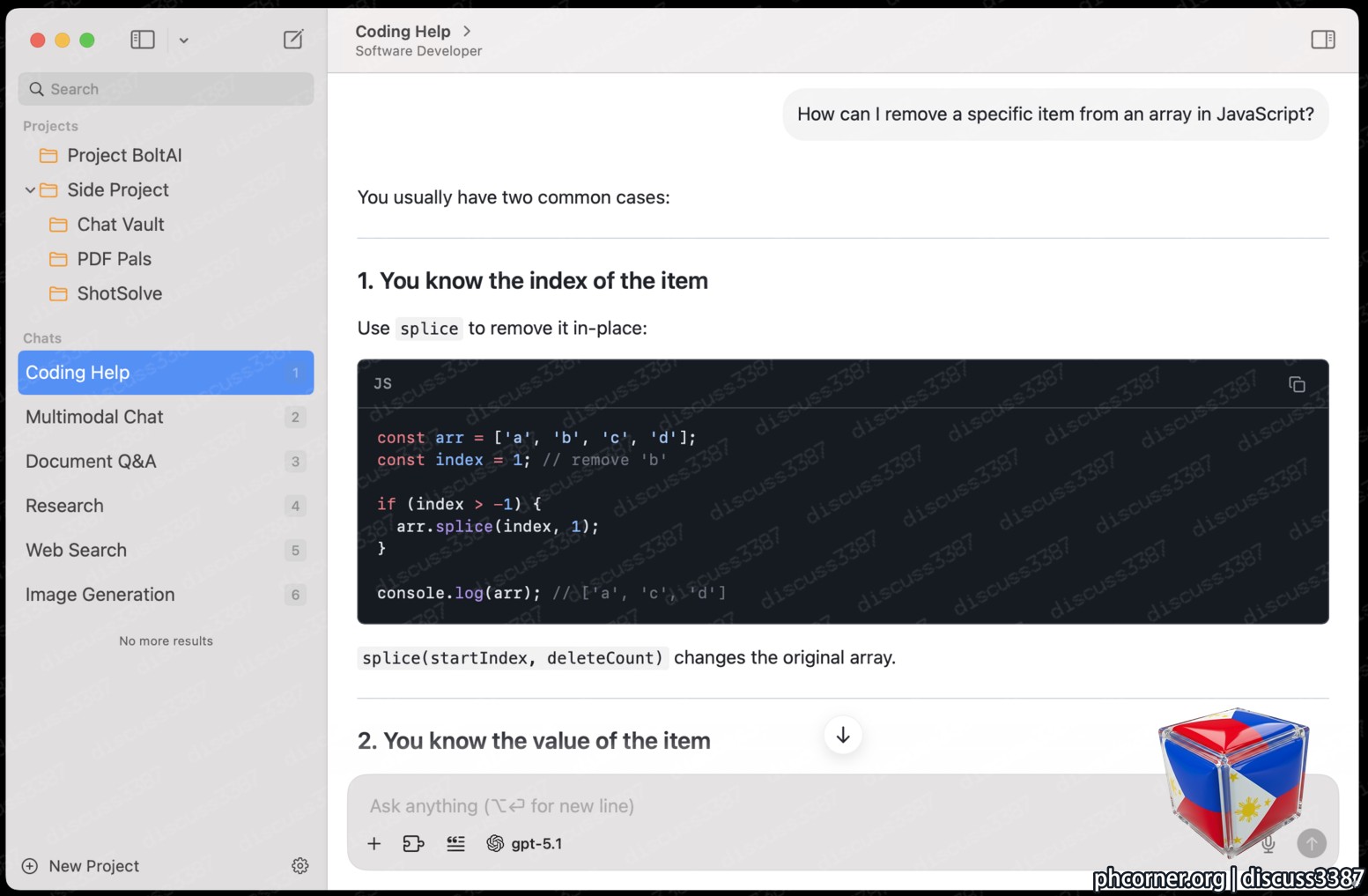Open the prompt library icon
Viewport: 1368px width, 896px height.
[413, 844]
